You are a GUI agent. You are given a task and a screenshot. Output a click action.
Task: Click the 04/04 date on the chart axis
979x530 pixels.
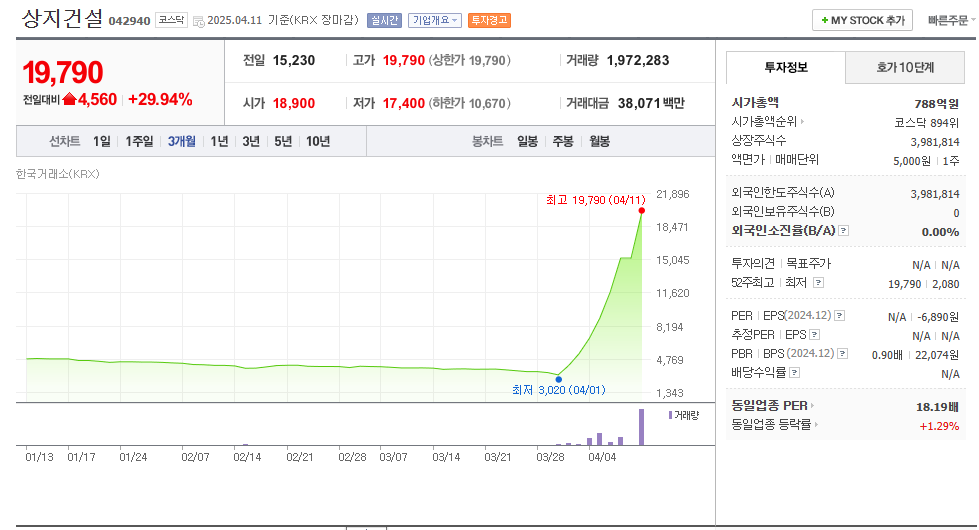click(x=602, y=458)
